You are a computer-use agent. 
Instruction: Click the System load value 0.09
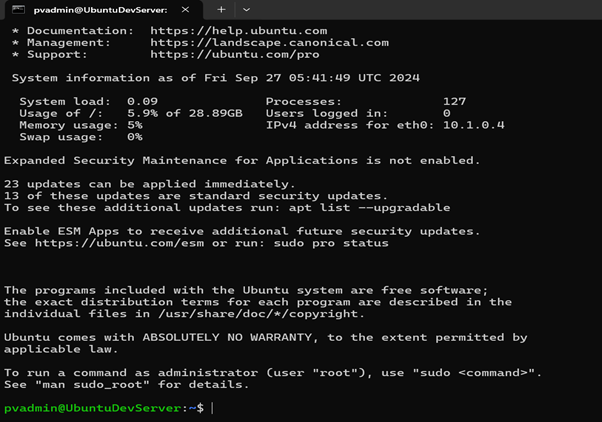142,101
